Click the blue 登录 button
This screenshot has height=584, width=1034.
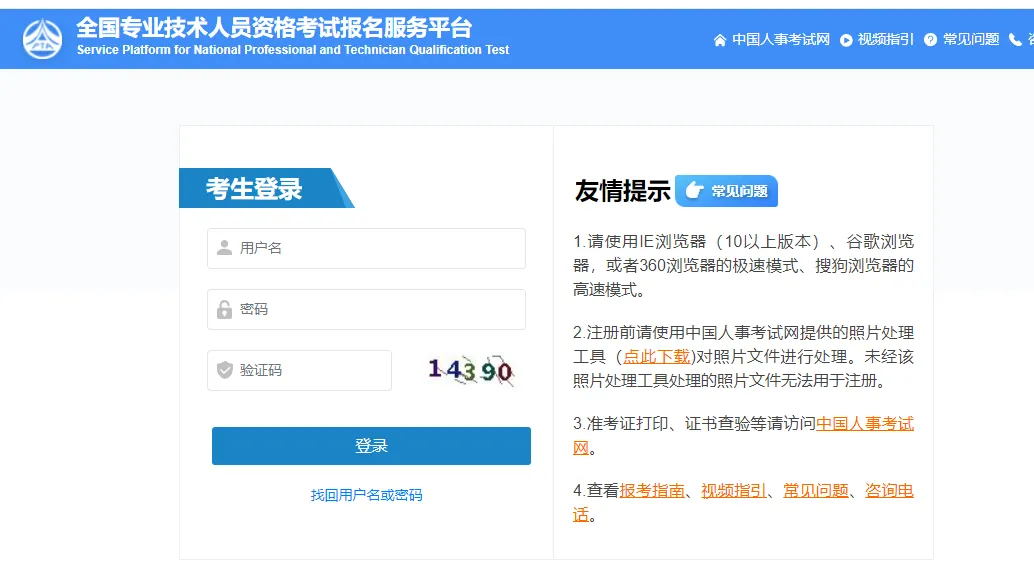pyautogui.click(x=371, y=446)
